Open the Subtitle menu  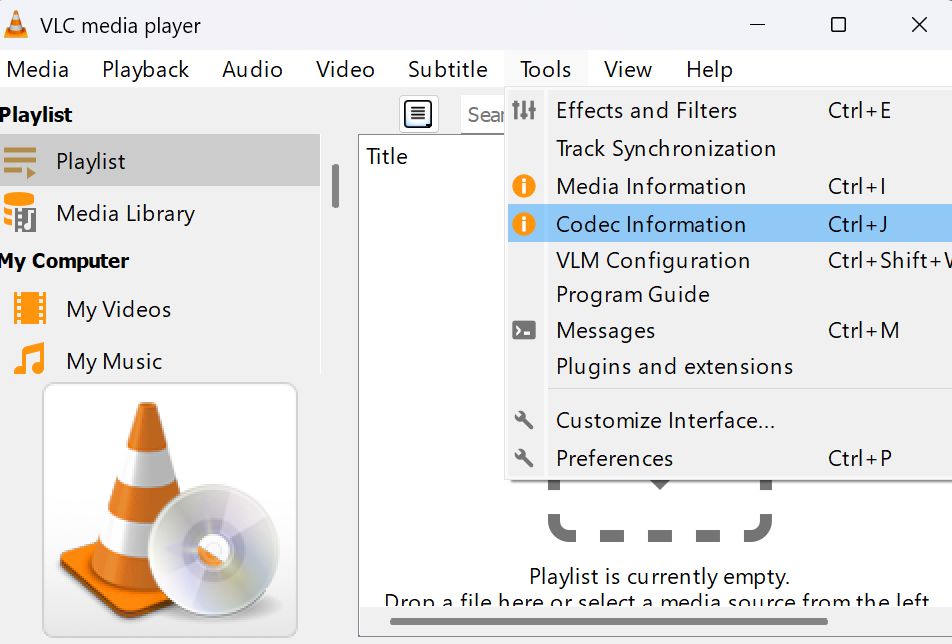(448, 69)
